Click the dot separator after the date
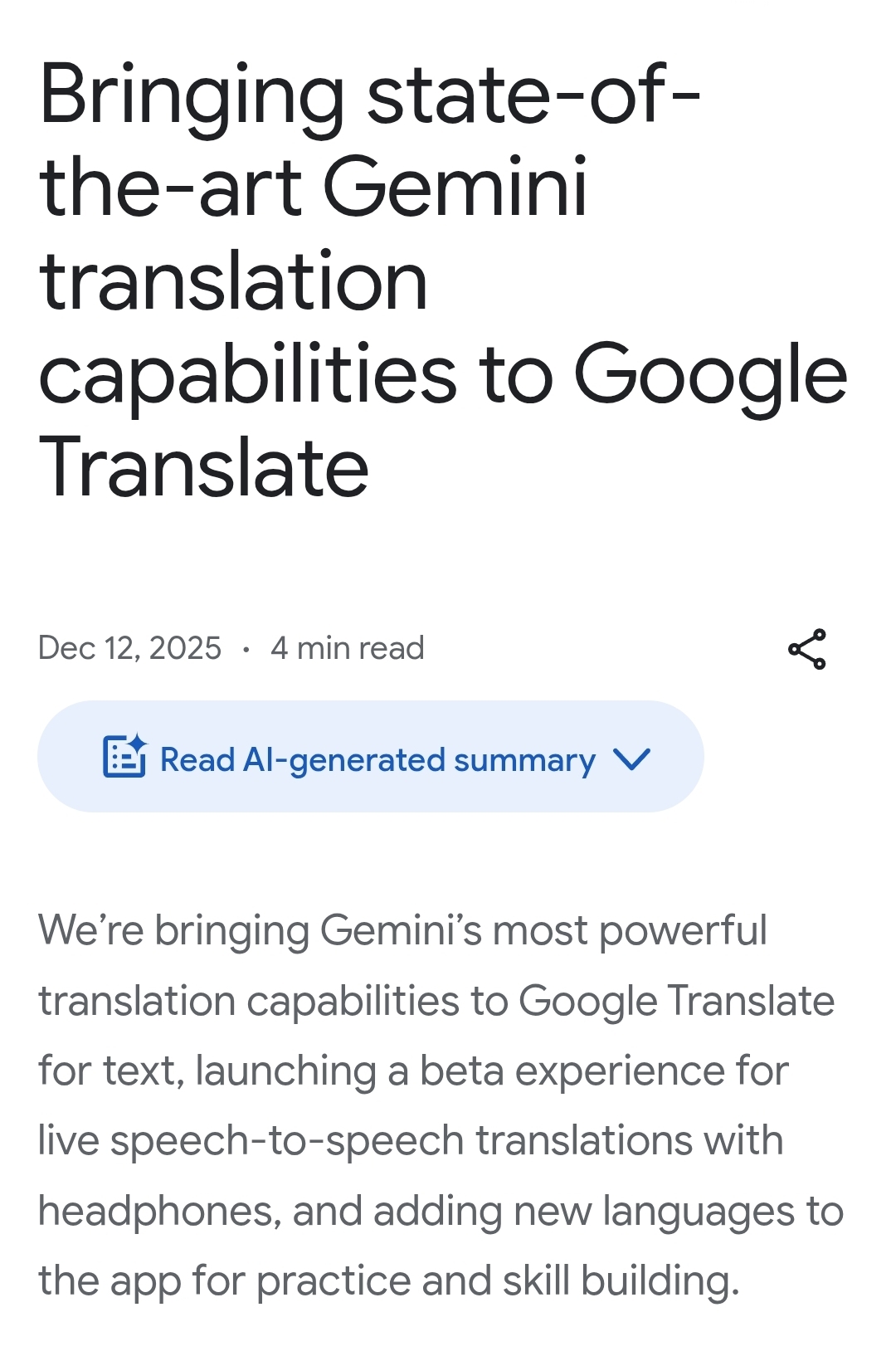Screen dimensions: 896x1356 (246, 649)
